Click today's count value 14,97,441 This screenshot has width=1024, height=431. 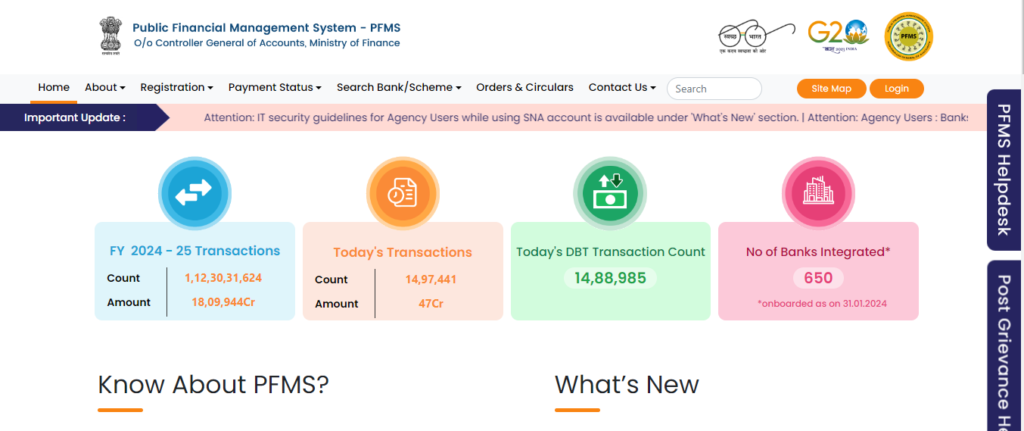click(430, 279)
